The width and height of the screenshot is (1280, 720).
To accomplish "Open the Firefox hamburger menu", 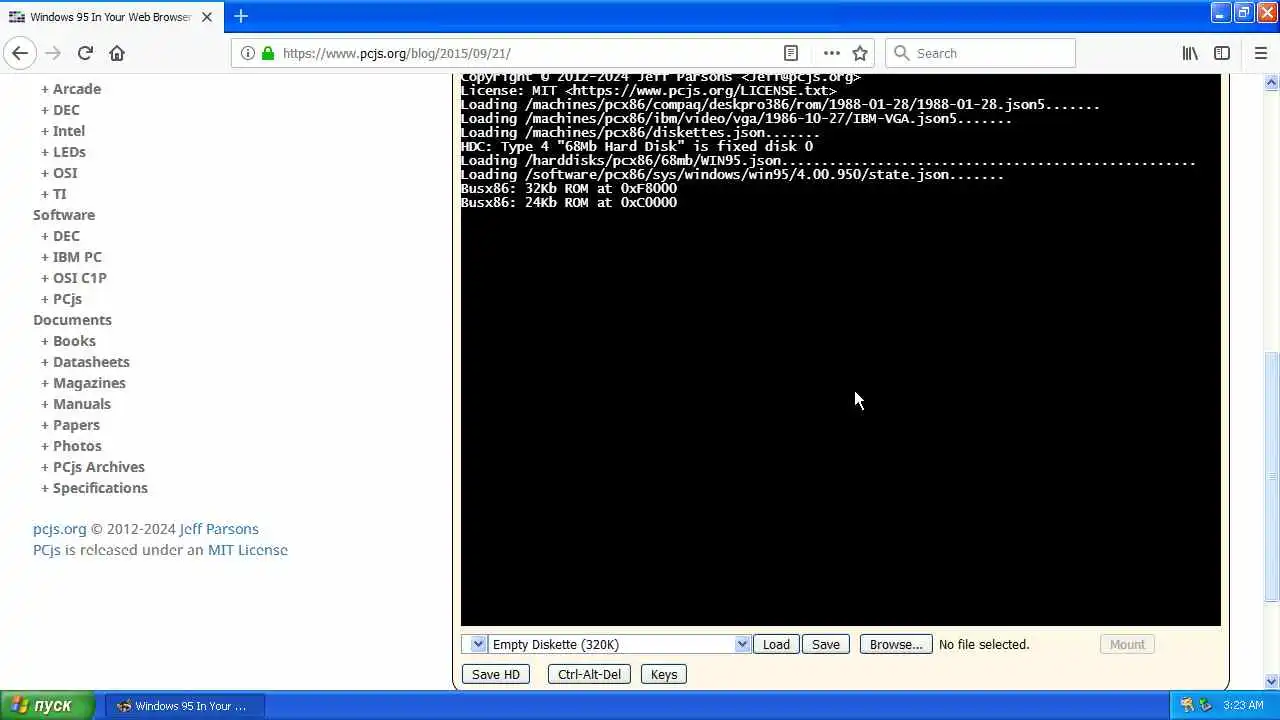I will click(1260, 53).
